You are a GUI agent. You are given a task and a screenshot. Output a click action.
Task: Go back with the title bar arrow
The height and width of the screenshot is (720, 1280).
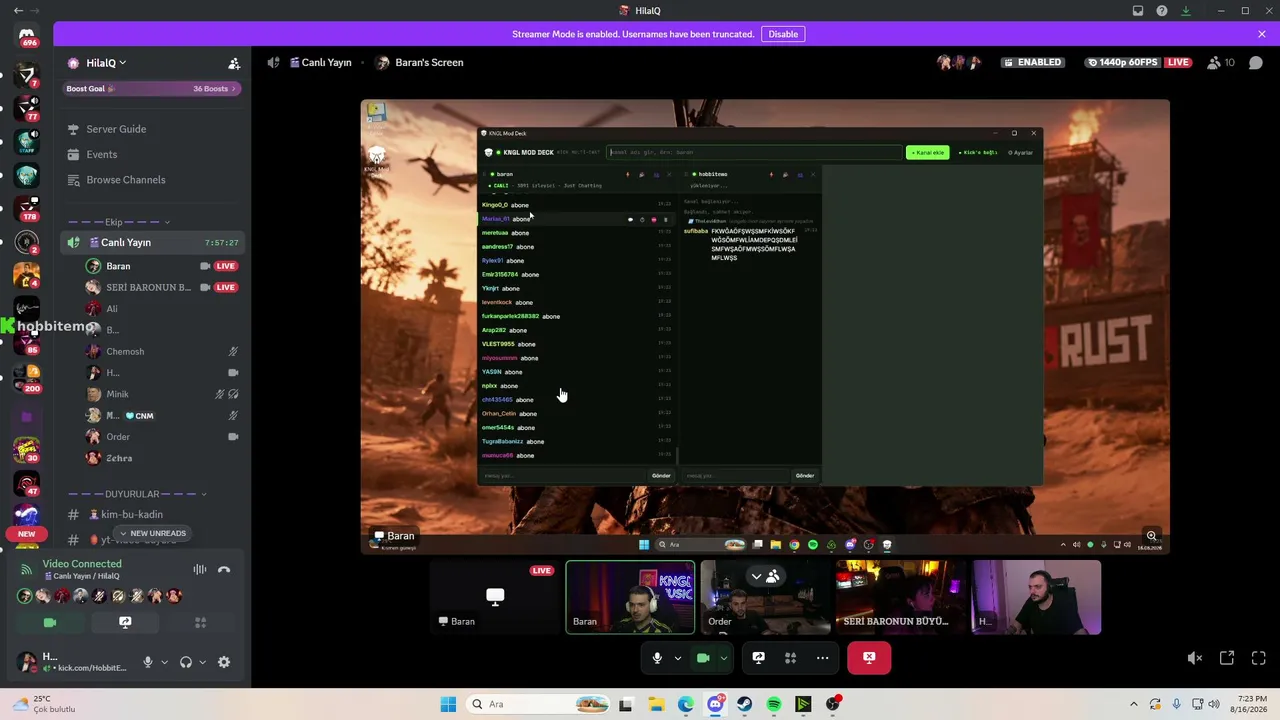tap(18, 11)
